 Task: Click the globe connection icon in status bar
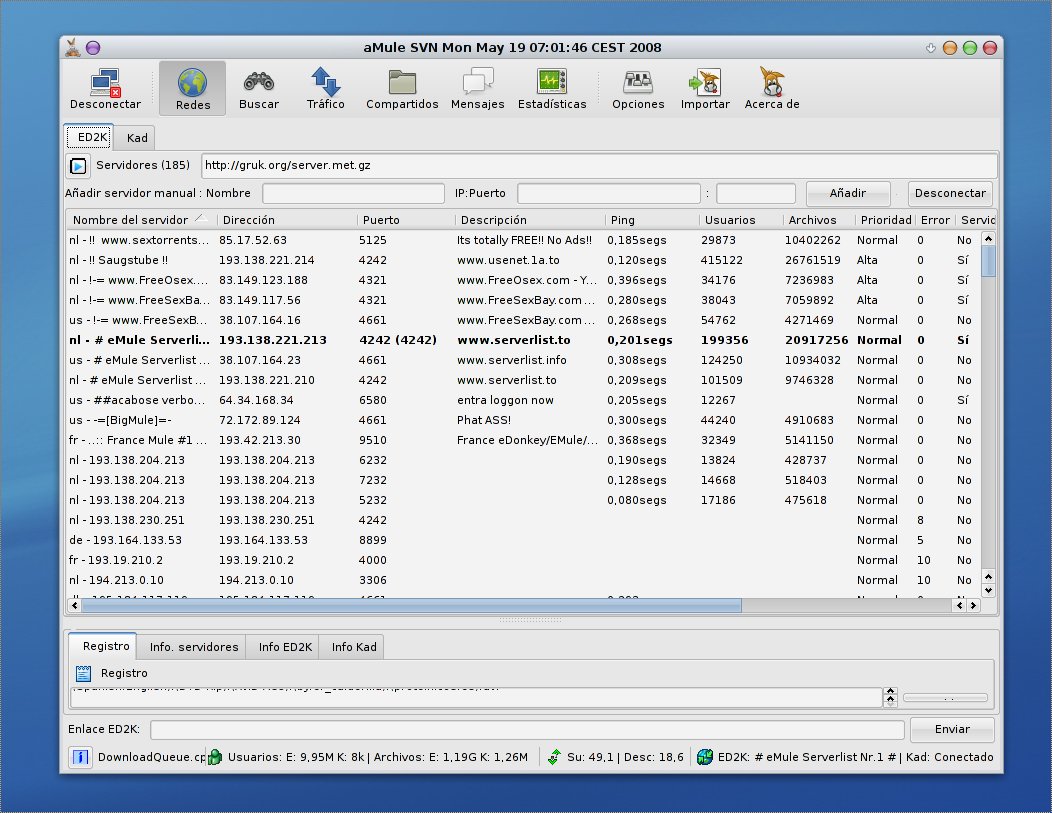tap(704, 757)
